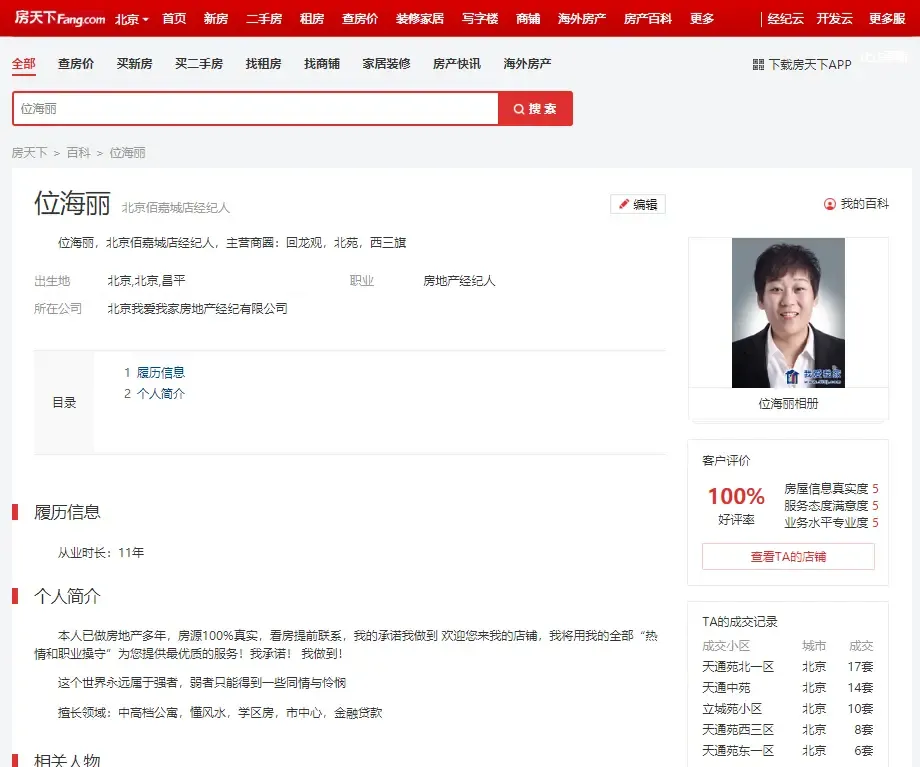Select 二手房 in the top navigation
Image resolution: width=920 pixels, height=767 pixels.
coord(263,18)
